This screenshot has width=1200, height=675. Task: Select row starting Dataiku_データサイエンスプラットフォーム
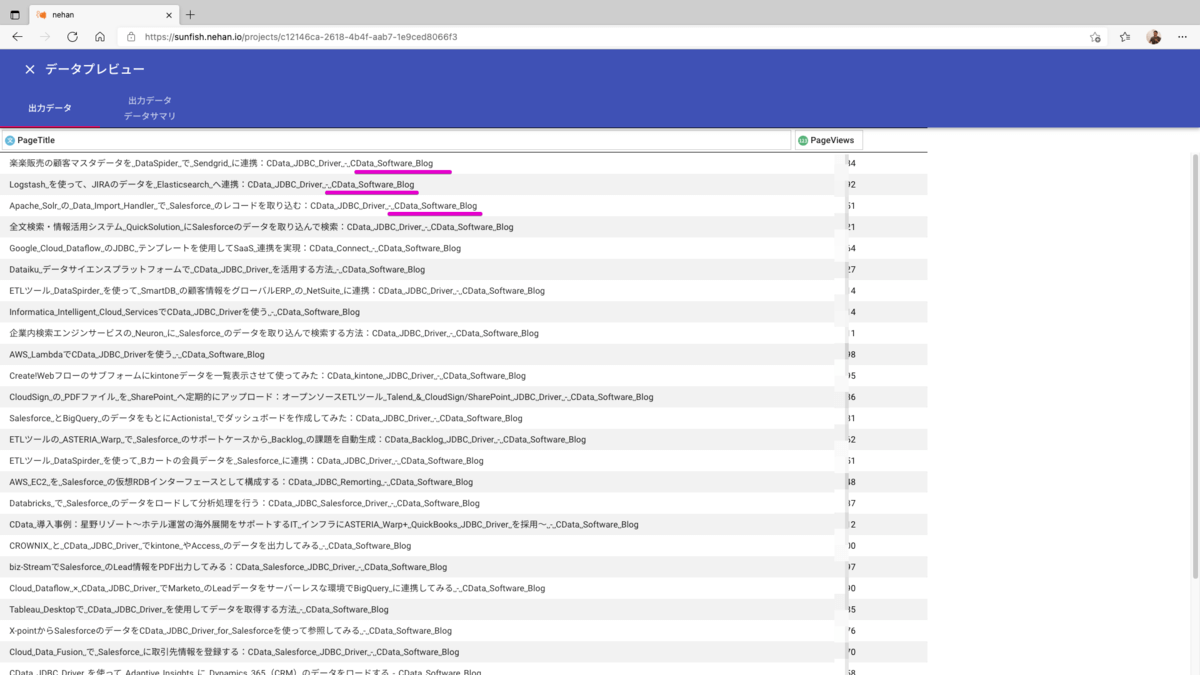coord(464,269)
